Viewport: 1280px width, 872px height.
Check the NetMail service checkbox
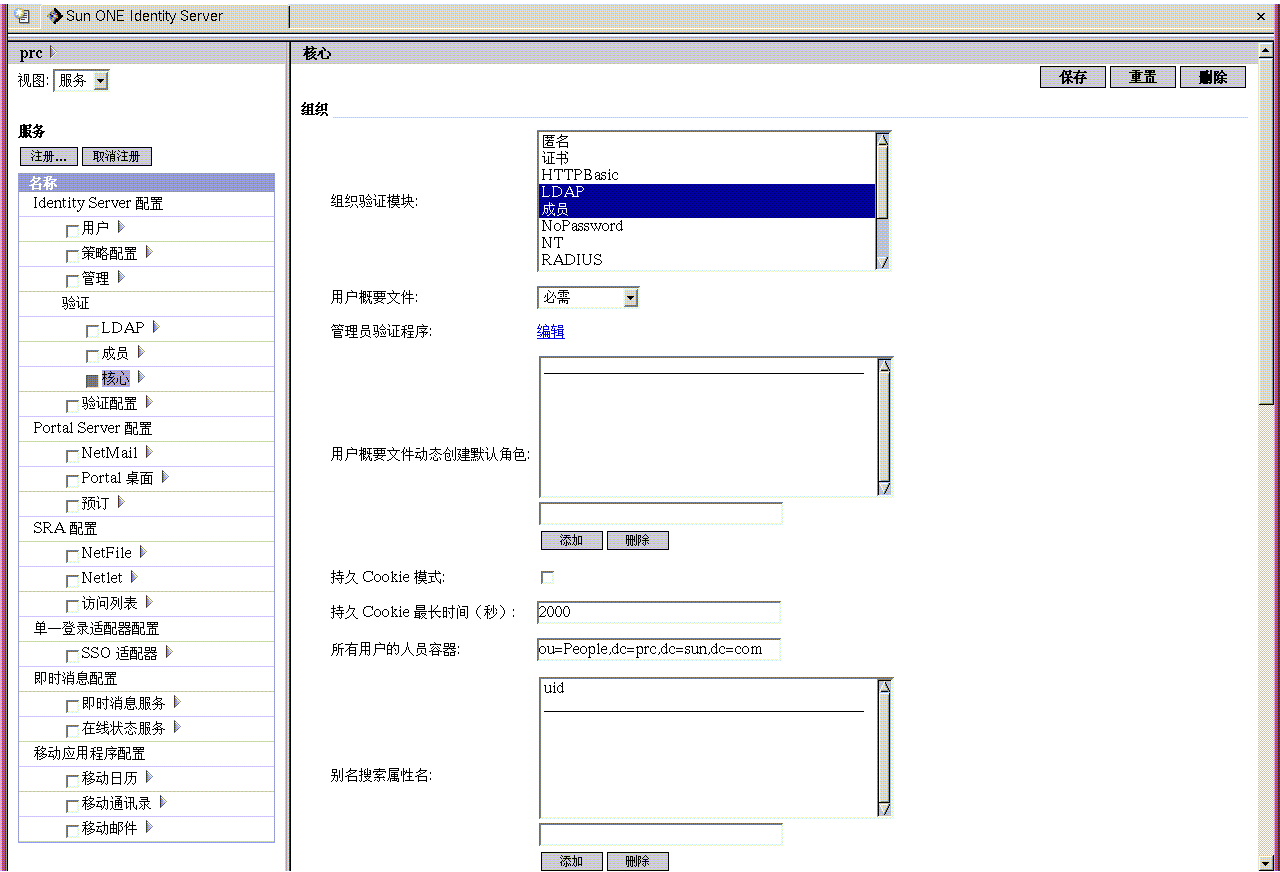pos(72,455)
